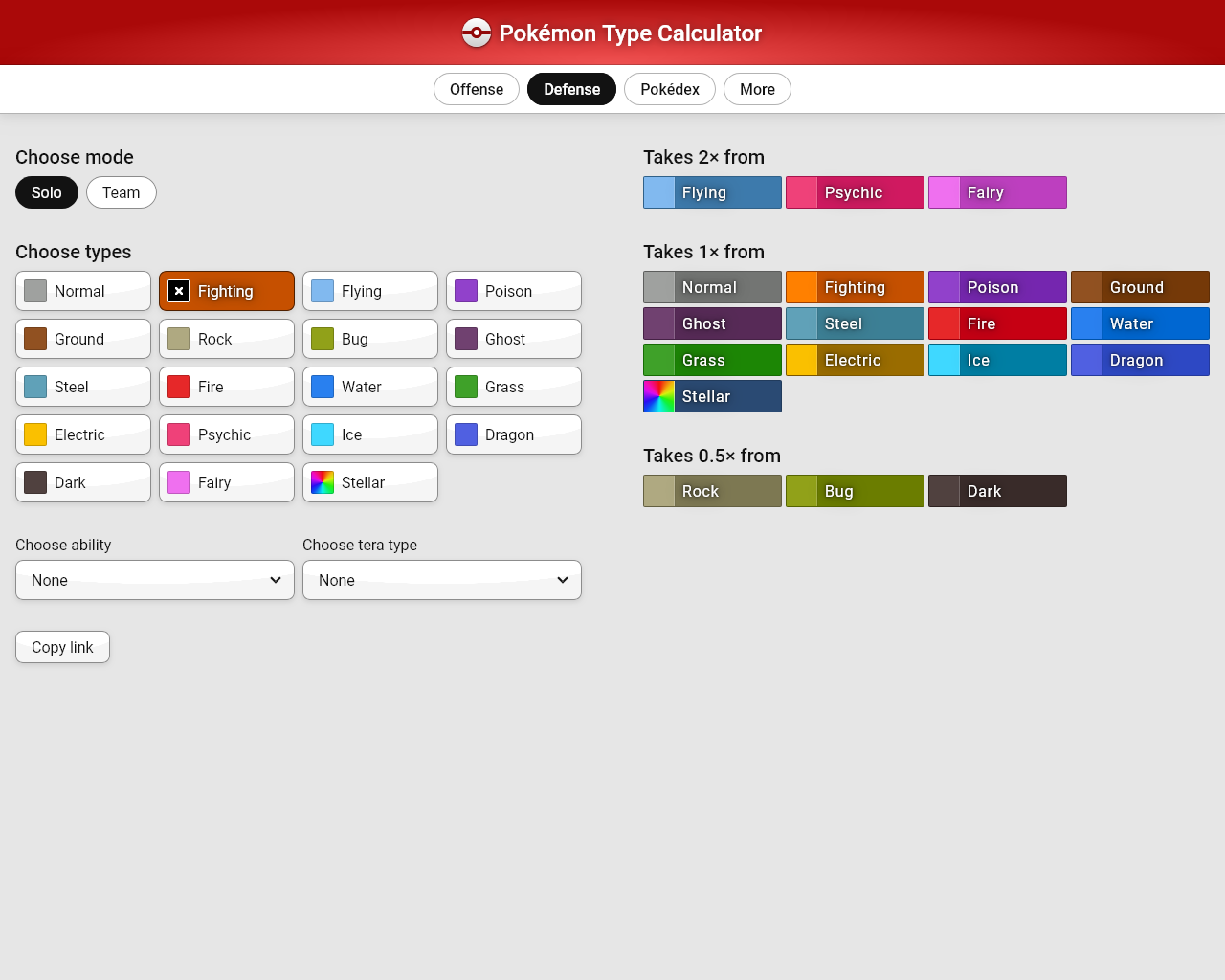Click the Ice badge under Takes 1×

[997, 360]
